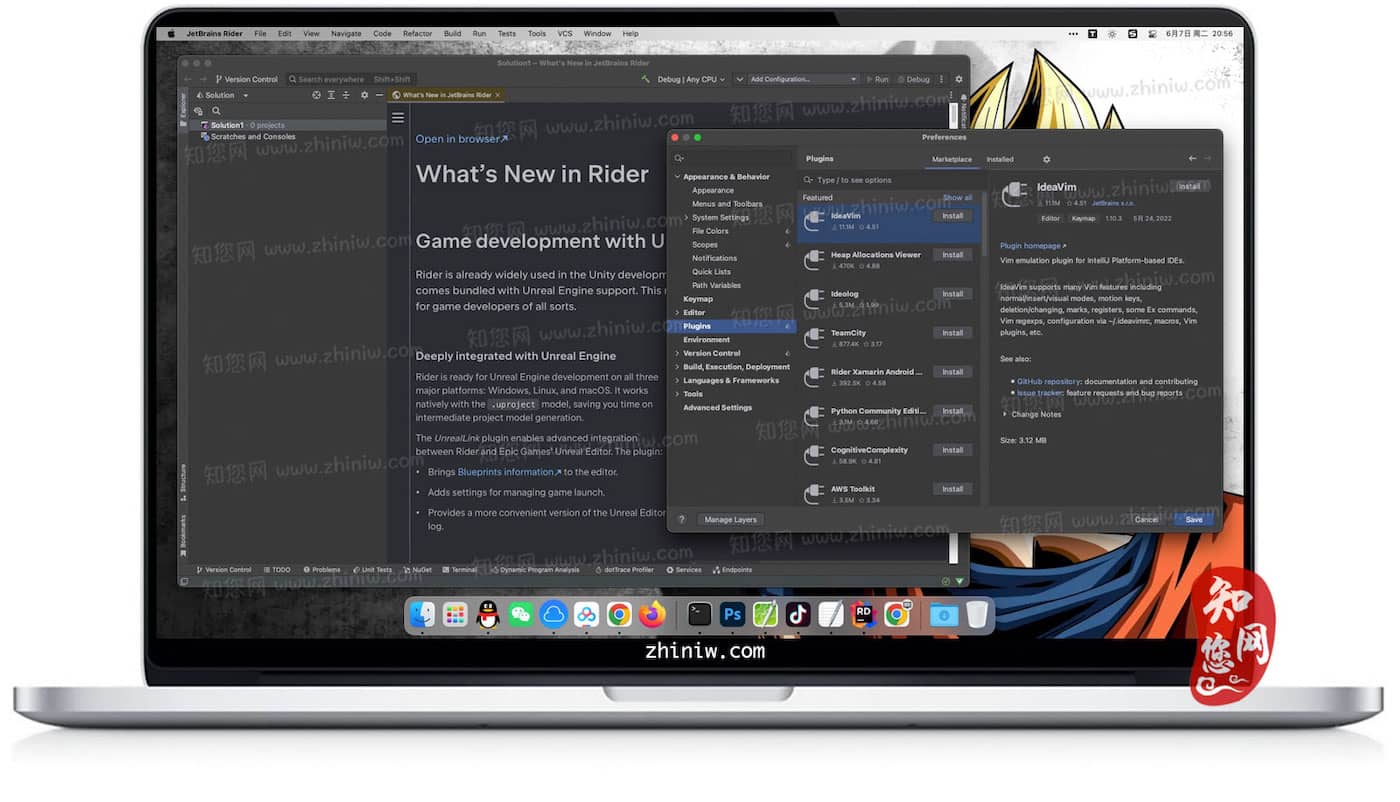Click the build hammer icon in Rider toolbar
This screenshot has height=802, width=1400.
646,79
